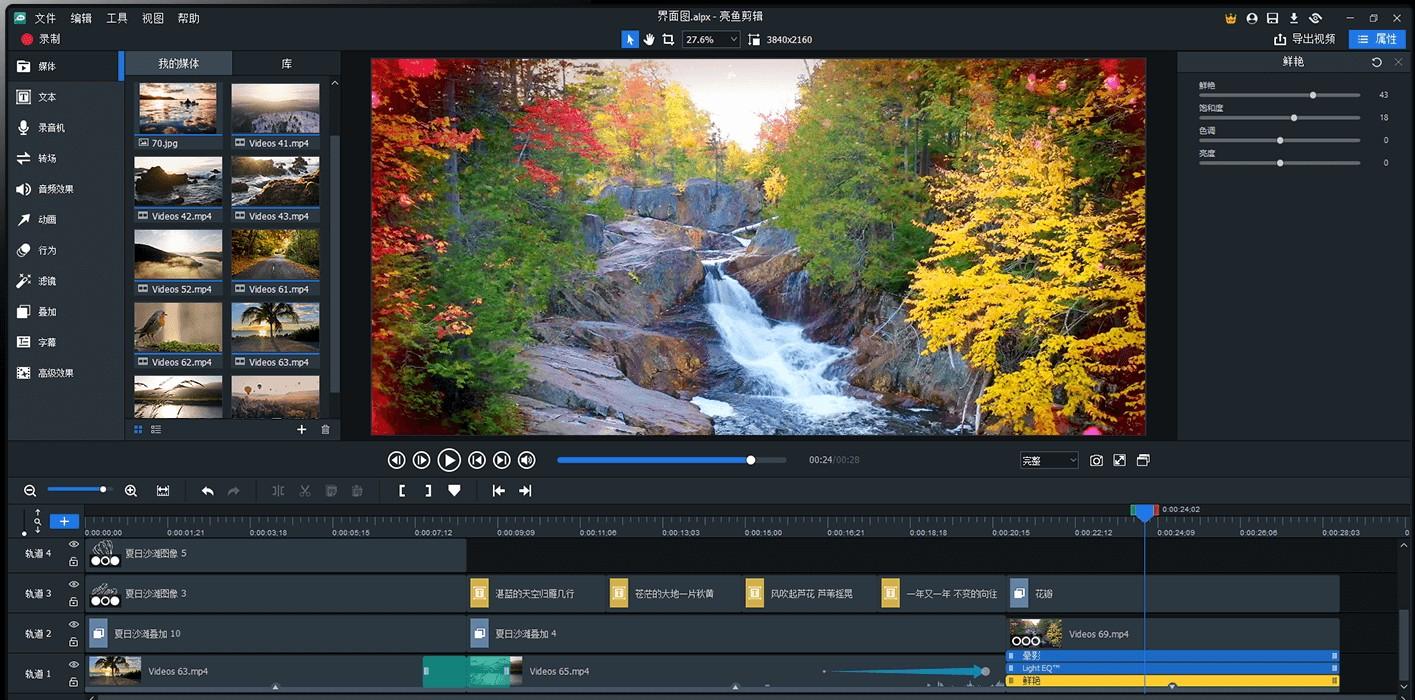Click the 录制 record button
Viewport: 1415px width, 700px height.
40,39
